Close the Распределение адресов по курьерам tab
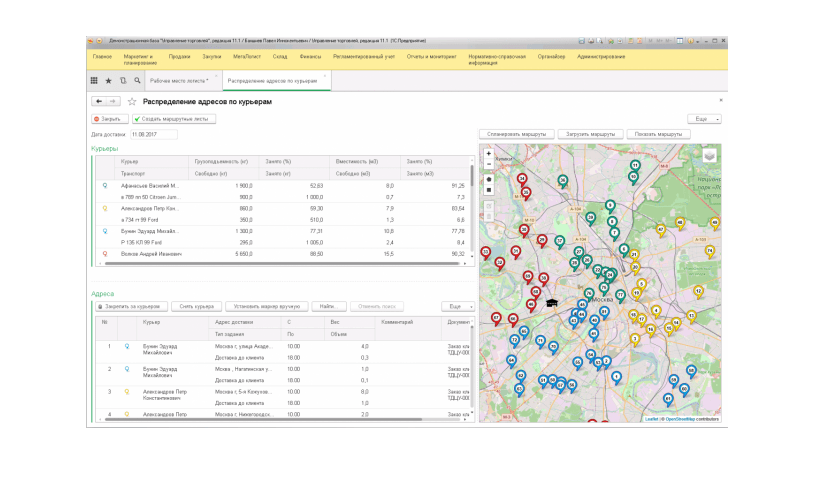The height and width of the screenshot is (496, 814). point(325,76)
